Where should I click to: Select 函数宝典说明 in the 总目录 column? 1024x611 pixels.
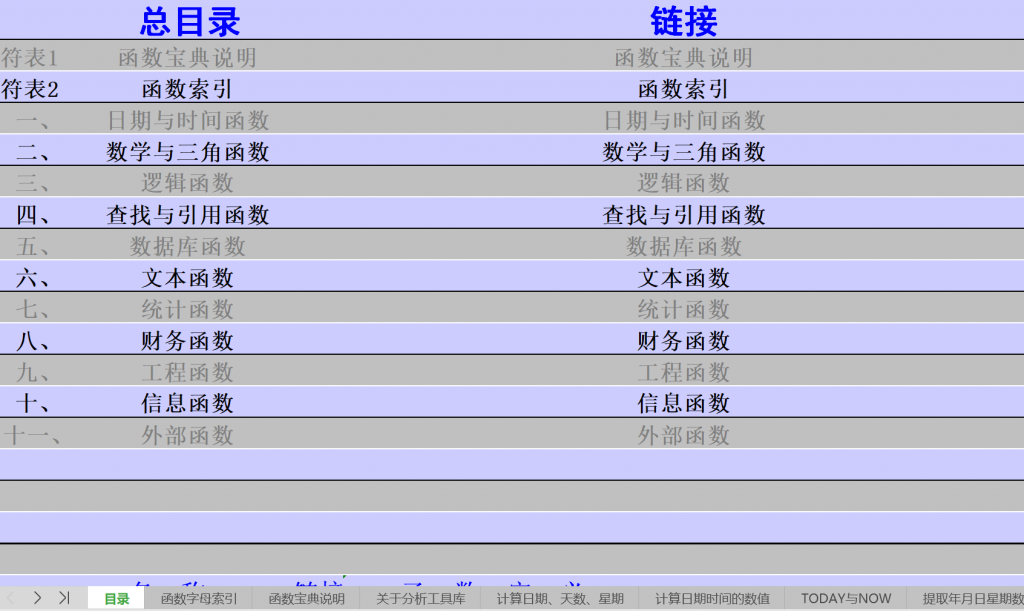click(187, 57)
